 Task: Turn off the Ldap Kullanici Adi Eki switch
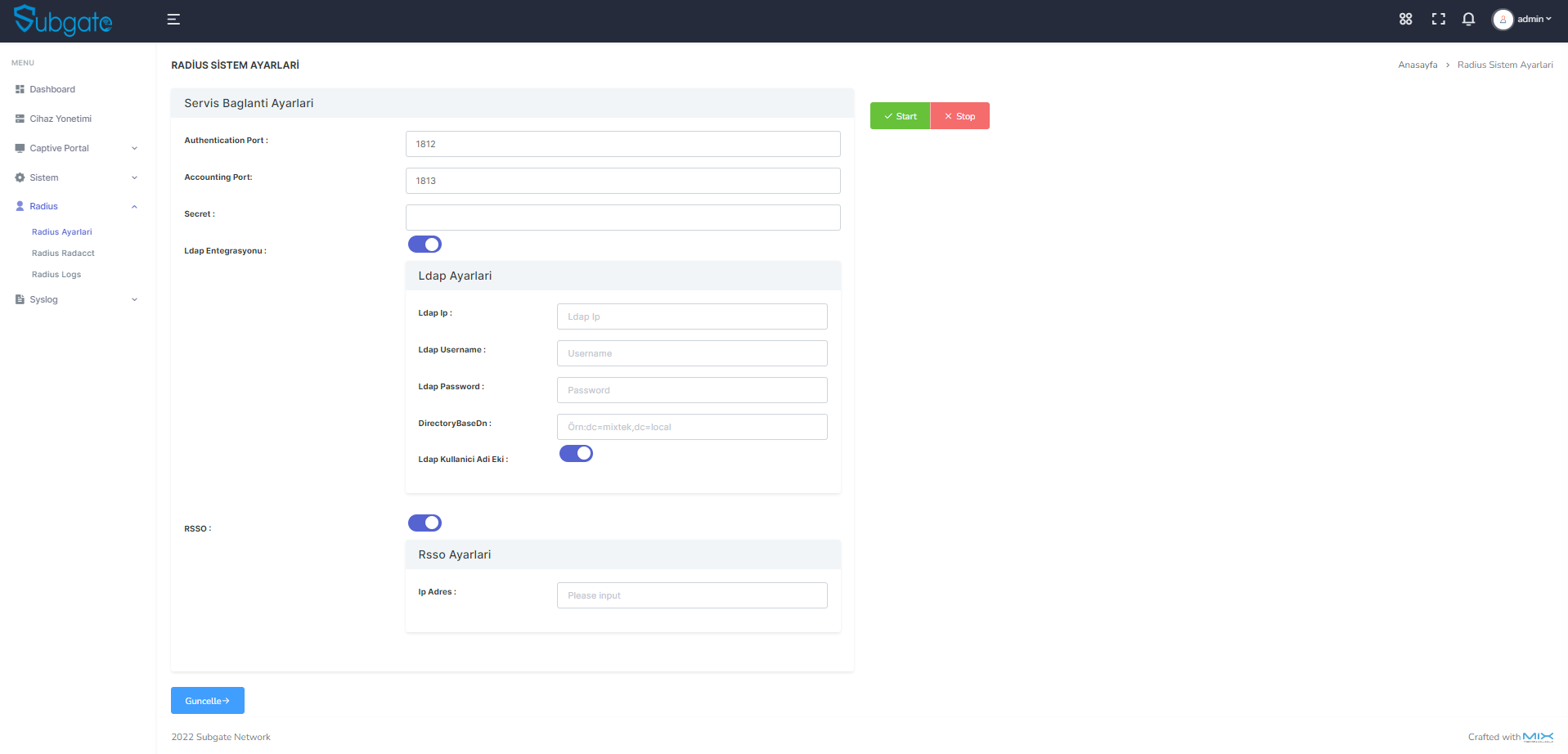[576, 453]
